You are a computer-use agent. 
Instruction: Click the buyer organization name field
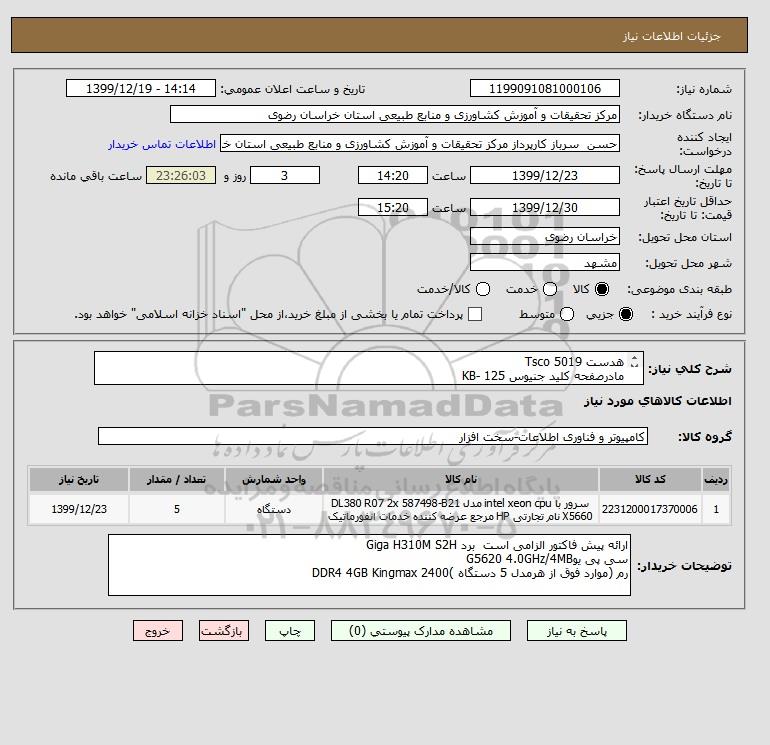395,114
